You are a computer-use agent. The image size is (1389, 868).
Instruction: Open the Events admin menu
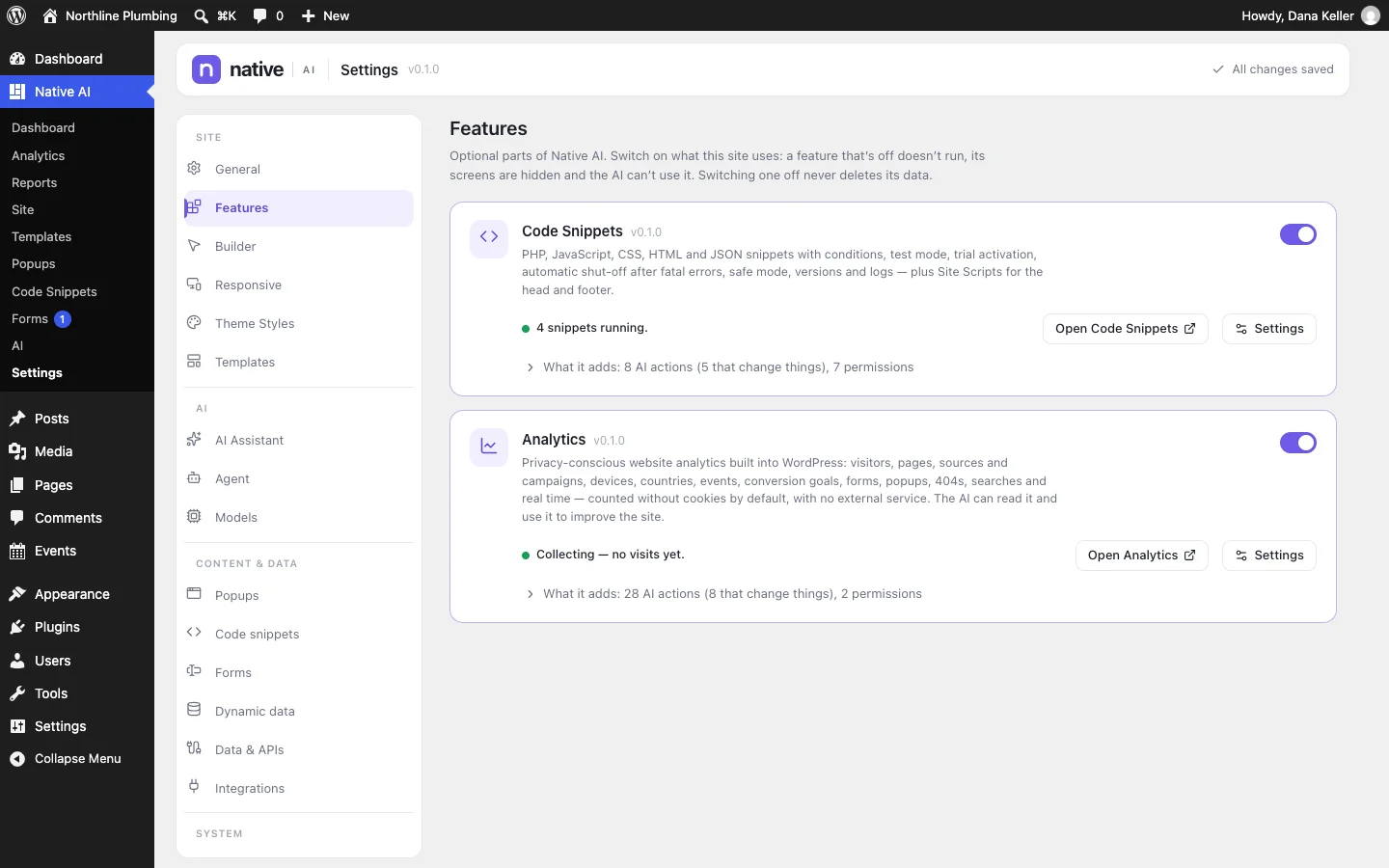tap(77, 551)
